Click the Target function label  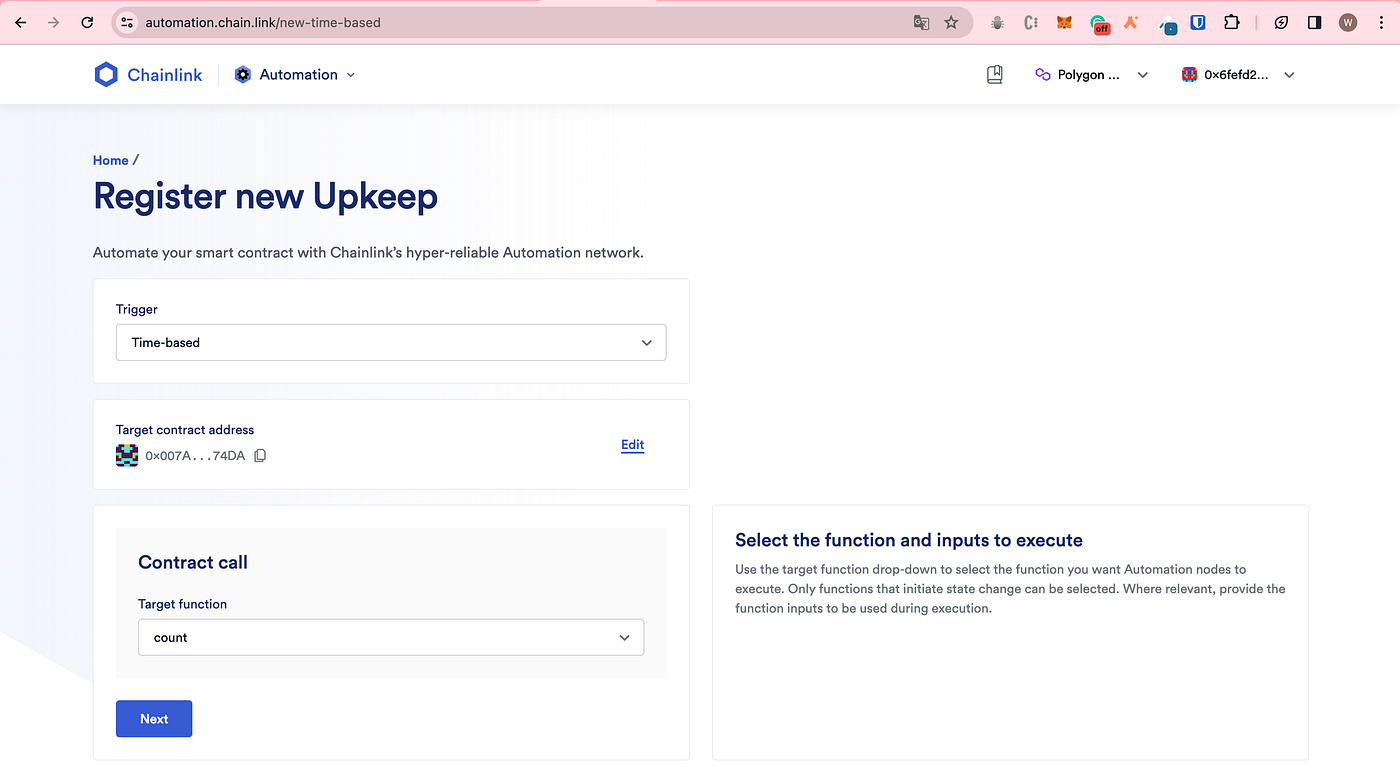pos(182,604)
